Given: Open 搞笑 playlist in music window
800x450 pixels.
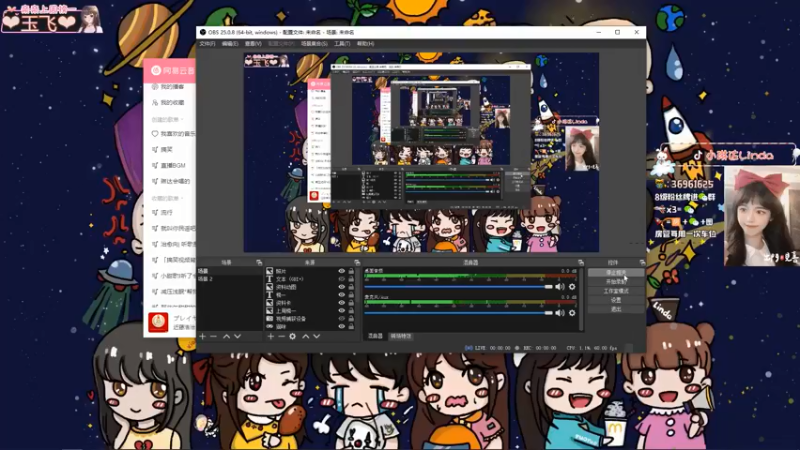Looking at the screenshot, I should [x=166, y=149].
